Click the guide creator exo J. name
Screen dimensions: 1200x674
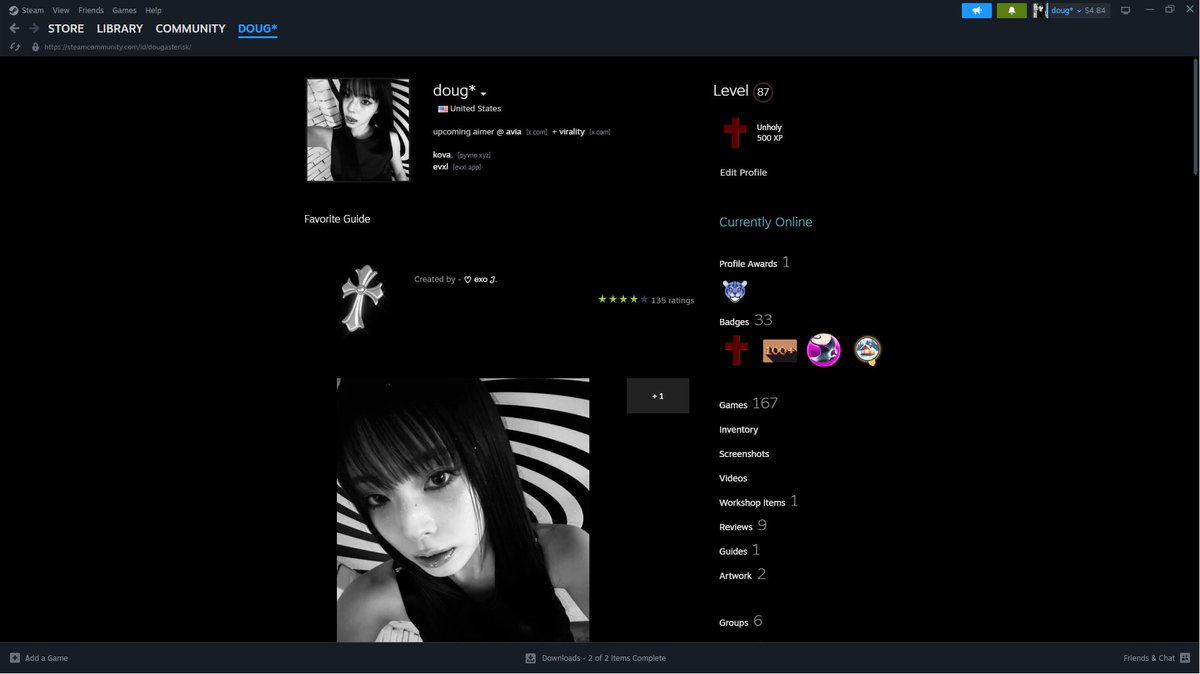click(480, 280)
